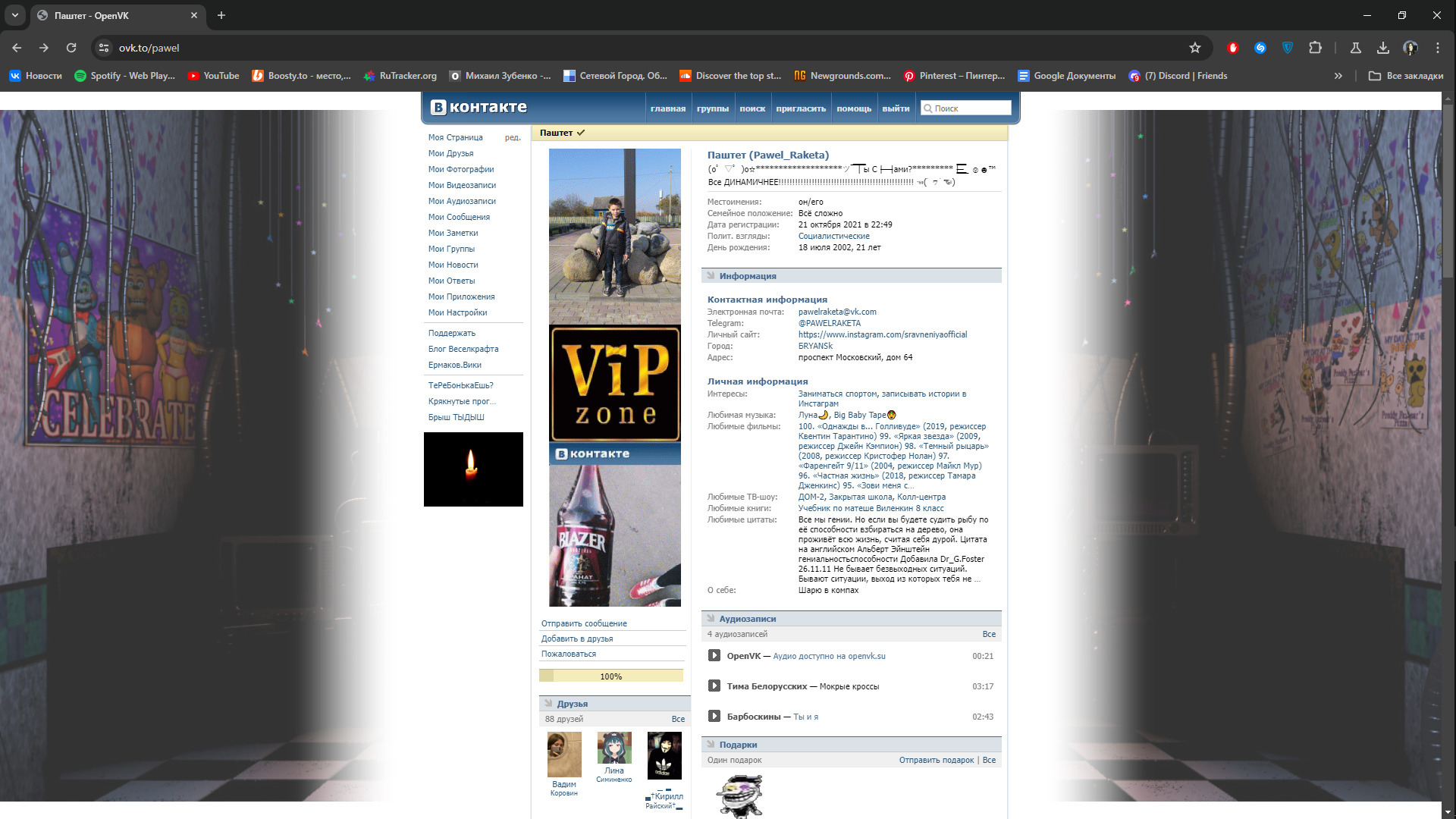Click the ВКонтакте logo in header
This screenshot has height=819, width=1456.
tap(479, 108)
